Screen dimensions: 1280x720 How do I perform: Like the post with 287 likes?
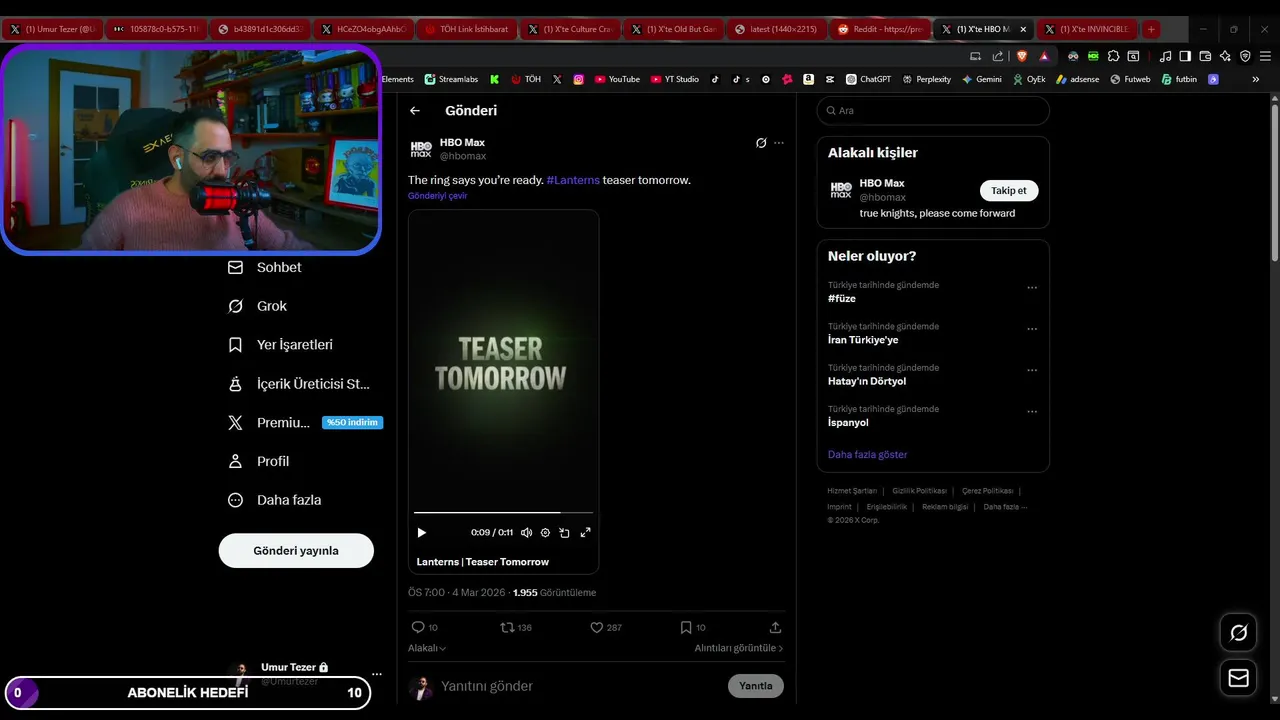[606, 627]
